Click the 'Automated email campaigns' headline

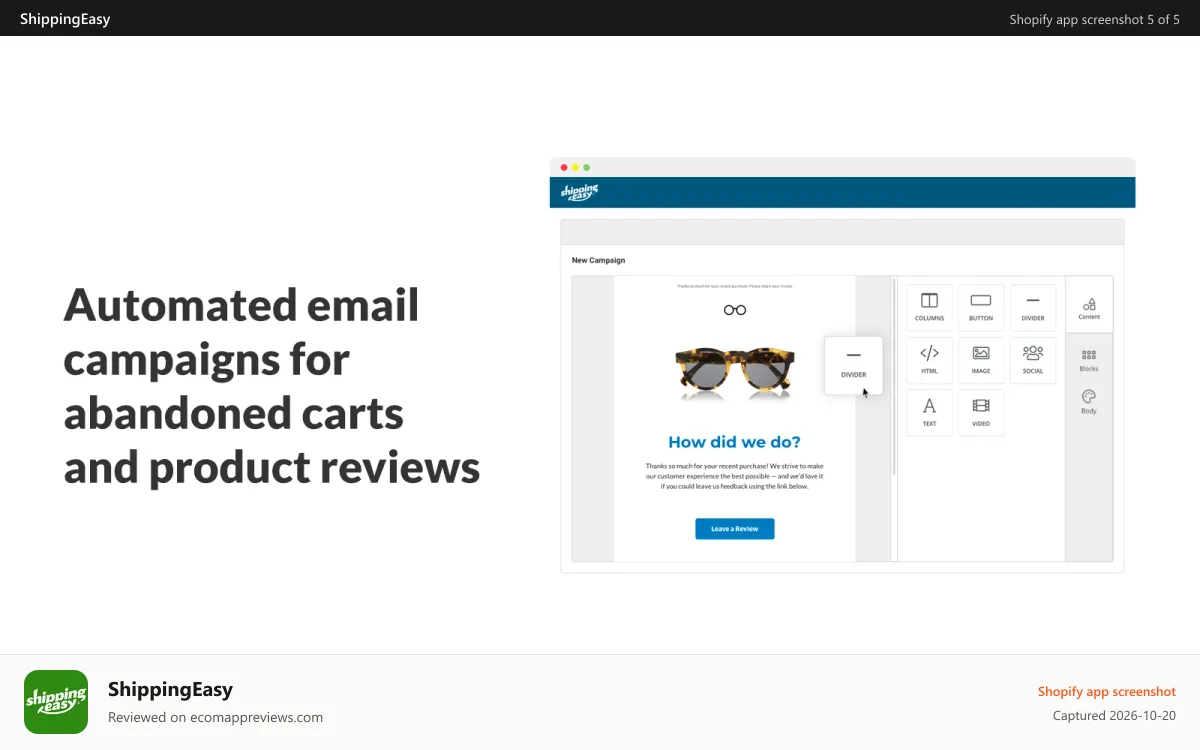point(272,385)
